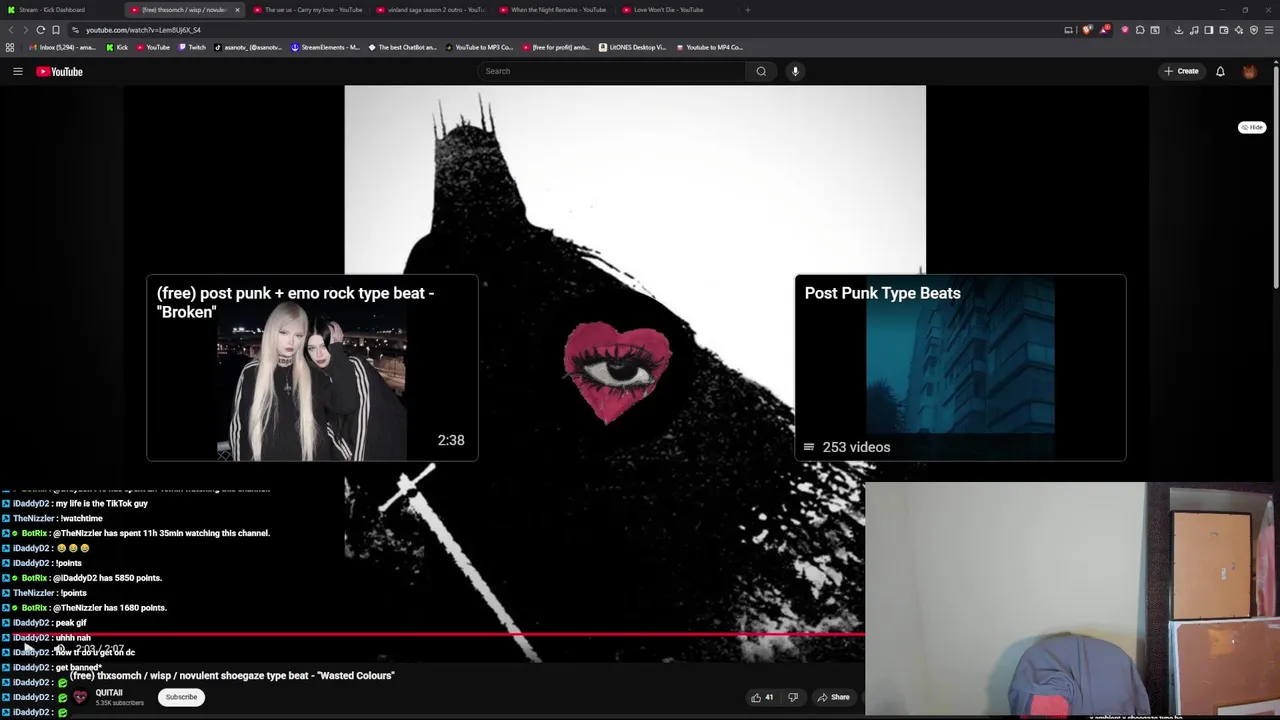This screenshot has height=720, width=1280.
Task: Open the Youtube to MP4 Converter bookmark
Action: point(709,47)
